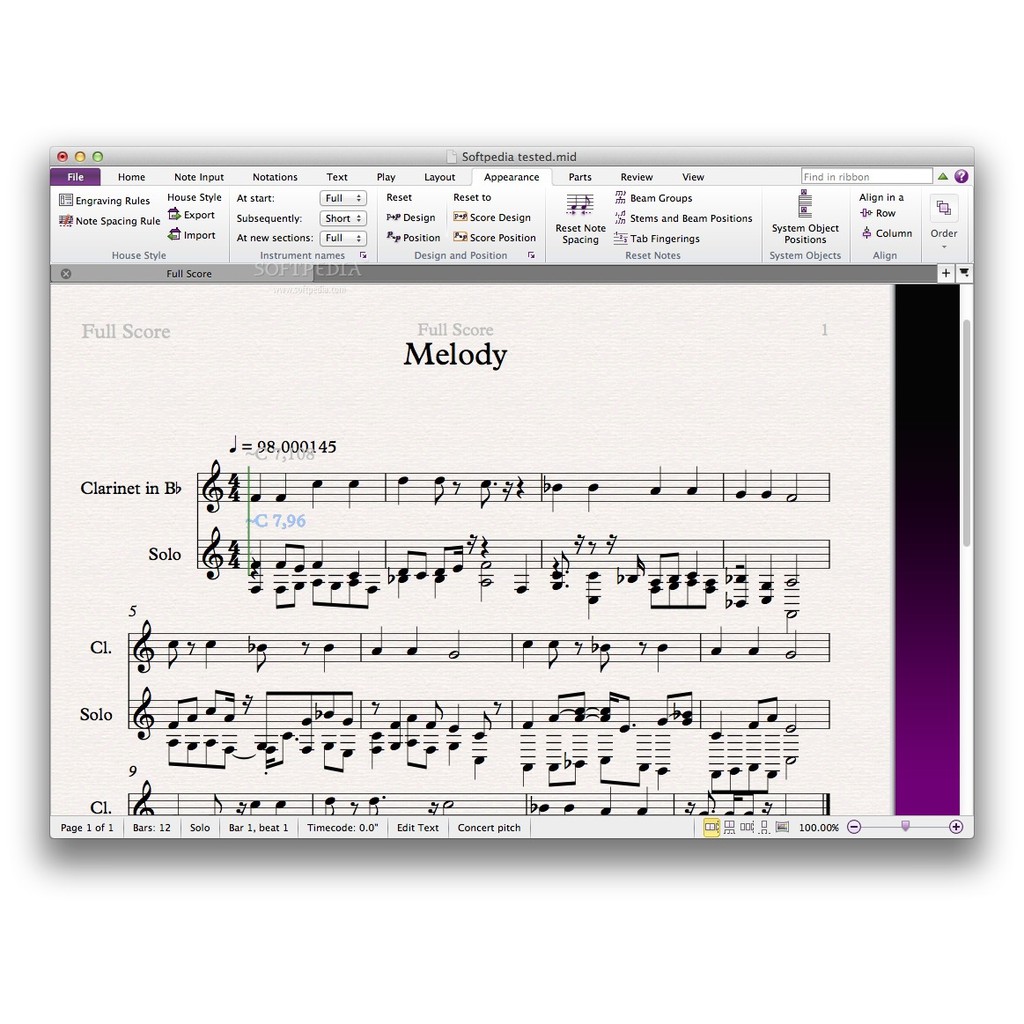This screenshot has height=1024, width=1024.
Task: Close the Full Score tab
Action: click(x=66, y=274)
